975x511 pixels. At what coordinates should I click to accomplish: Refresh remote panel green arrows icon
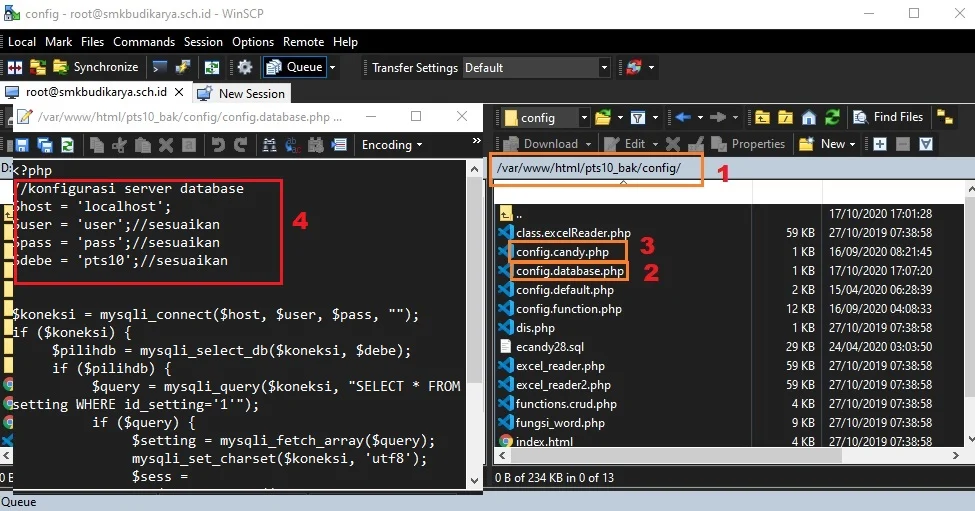tap(832, 117)
